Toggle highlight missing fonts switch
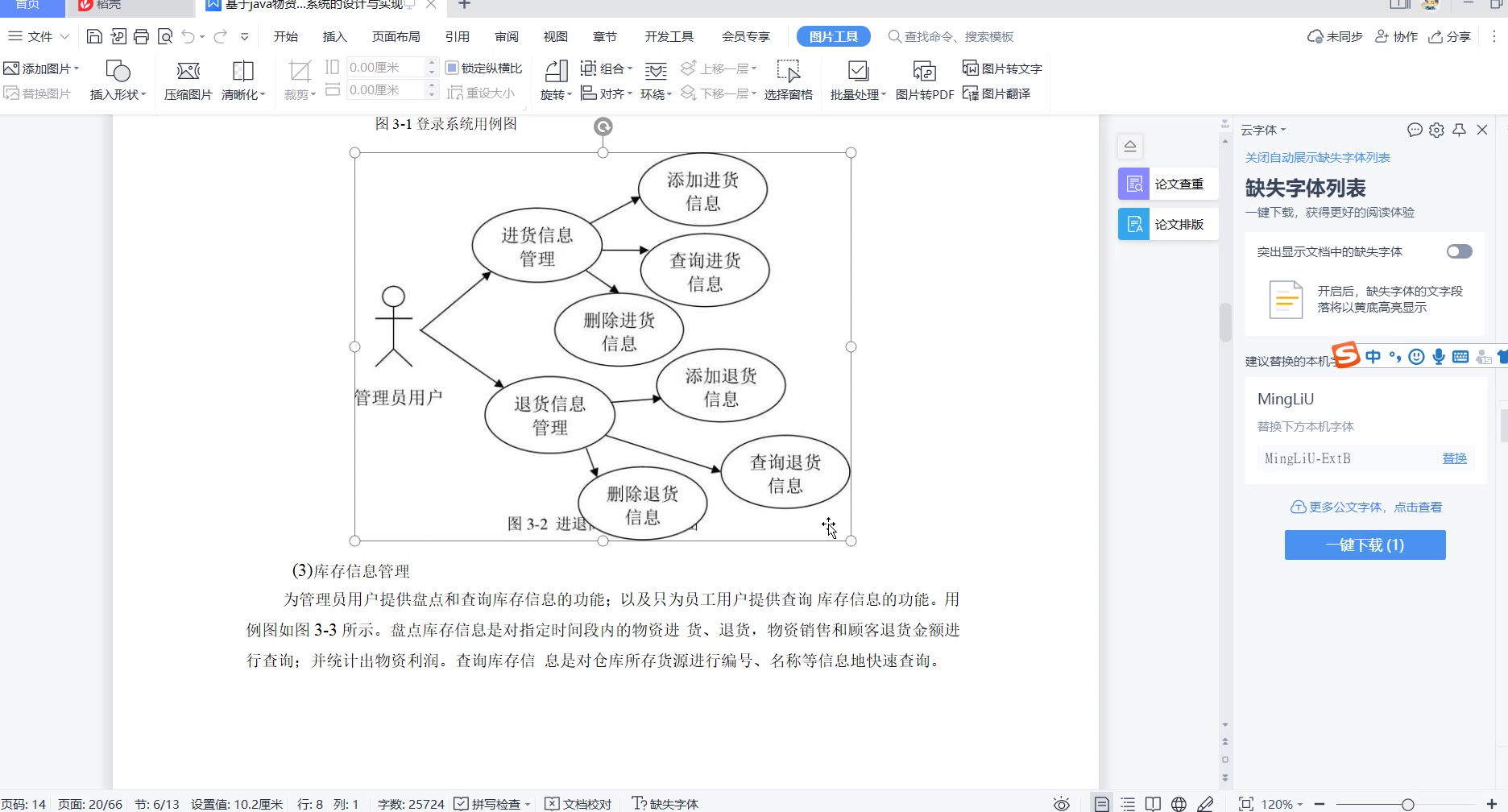1508x812 pixels. [1459, 252]
